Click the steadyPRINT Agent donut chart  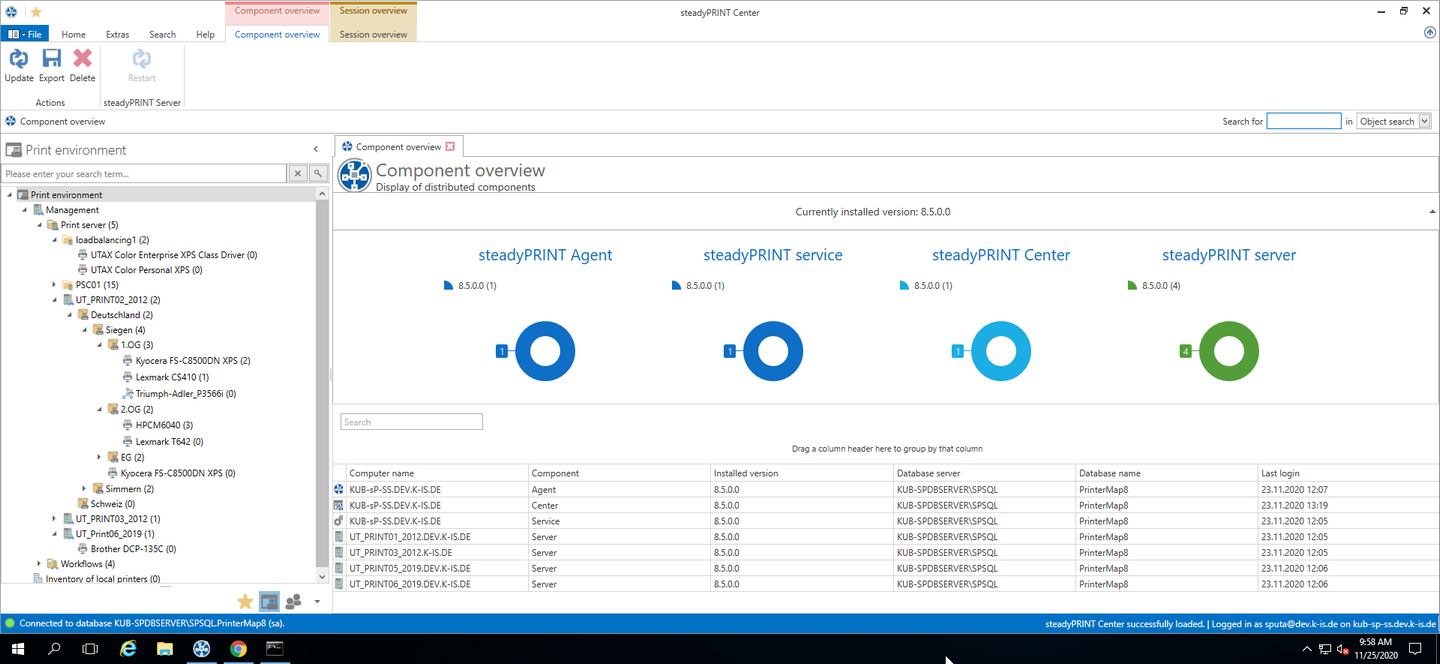[x=545, y=351]
